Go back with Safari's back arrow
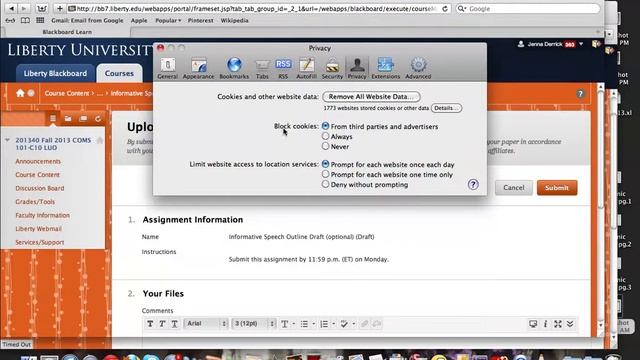Screen dimensions: 640x360 tap(11, 8)
